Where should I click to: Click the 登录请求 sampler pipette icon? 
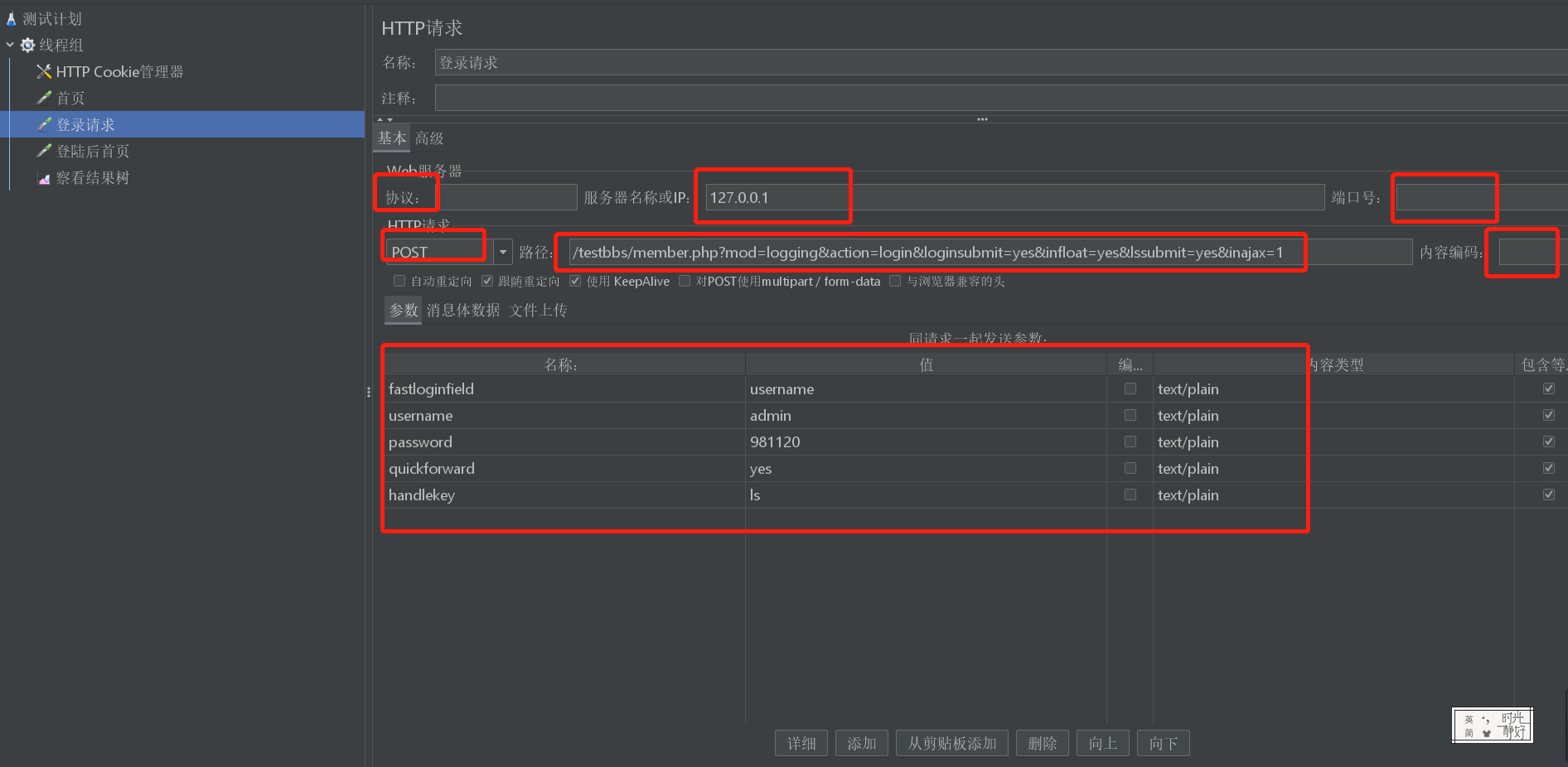point(44,124)
